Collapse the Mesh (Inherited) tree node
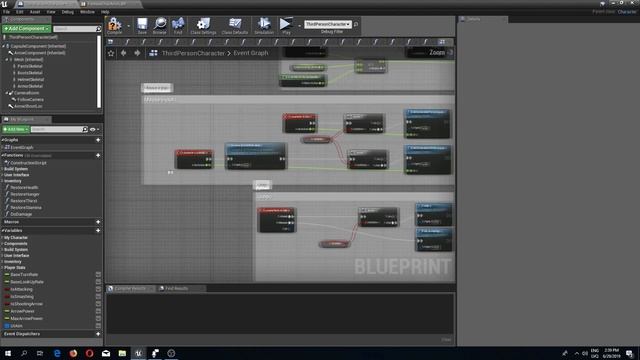The width and height of the screenshot is (640, 360). [6, 60]
